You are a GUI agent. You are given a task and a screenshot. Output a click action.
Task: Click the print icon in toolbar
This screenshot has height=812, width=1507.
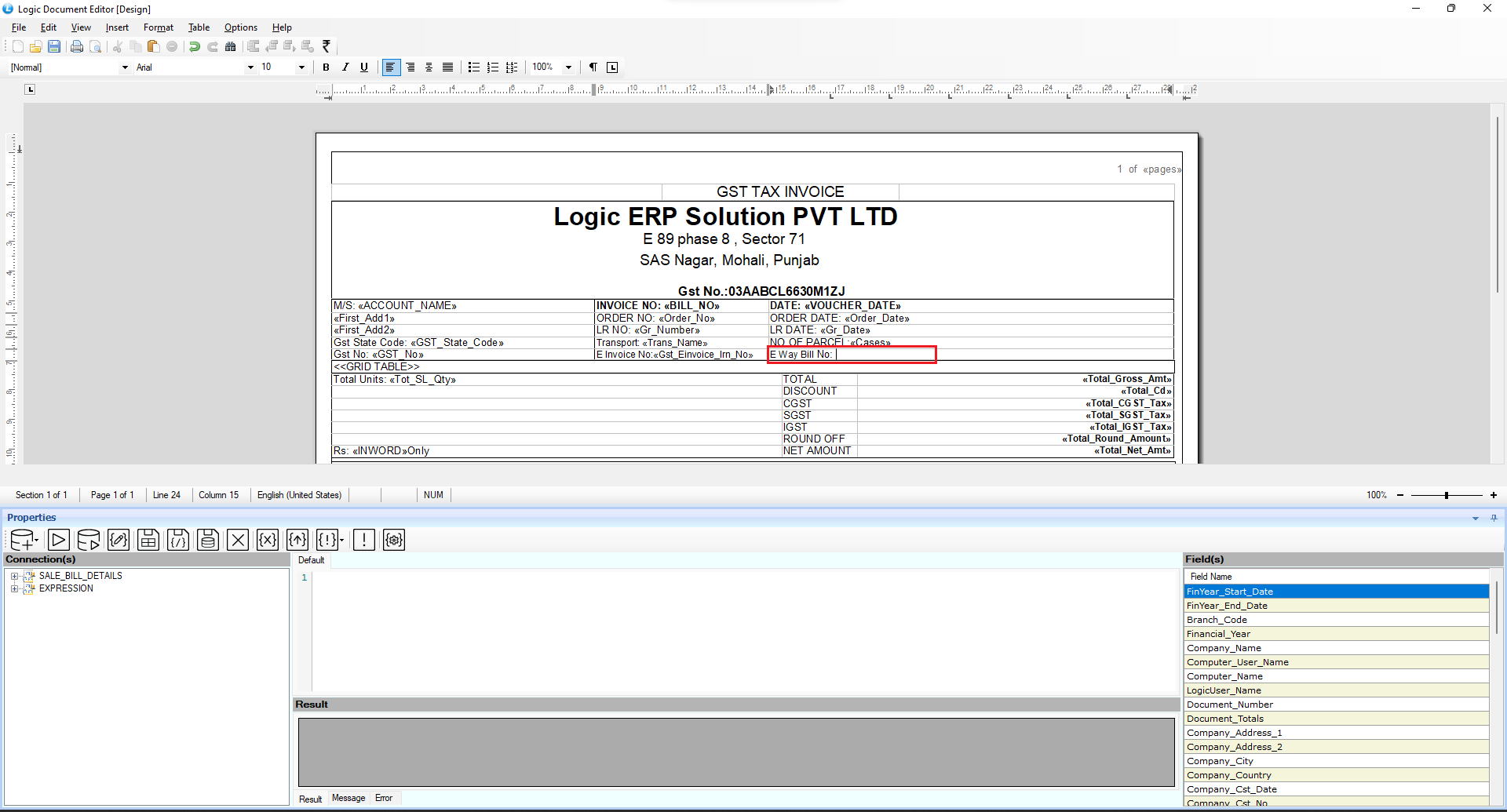77,47
